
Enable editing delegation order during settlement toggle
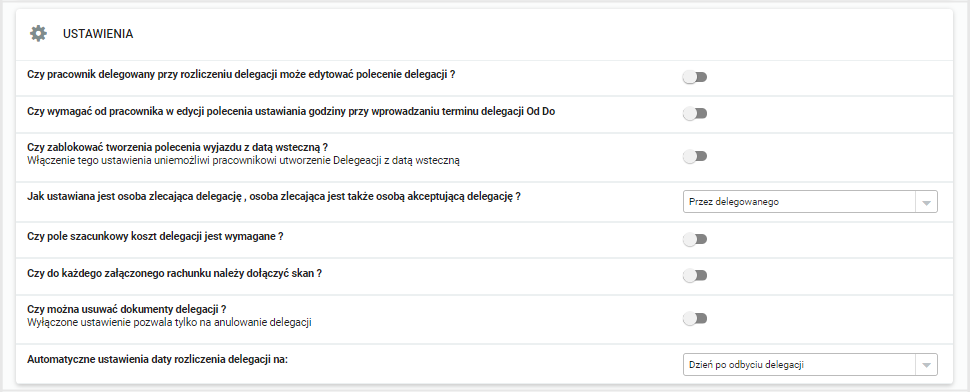(695, 77)
